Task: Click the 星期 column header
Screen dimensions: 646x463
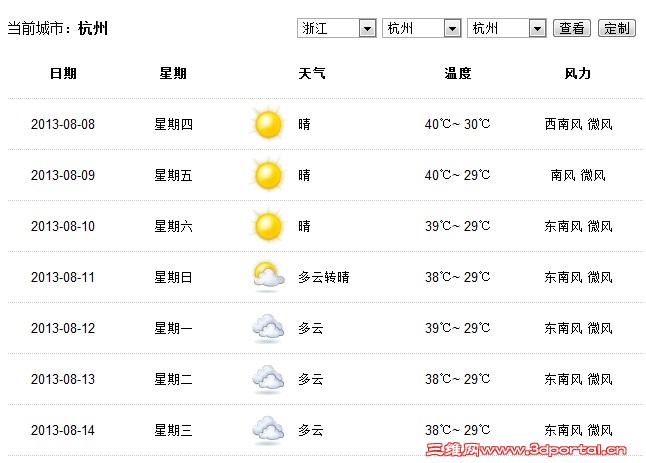Action: pyautogui.click(x=173, y=73)
